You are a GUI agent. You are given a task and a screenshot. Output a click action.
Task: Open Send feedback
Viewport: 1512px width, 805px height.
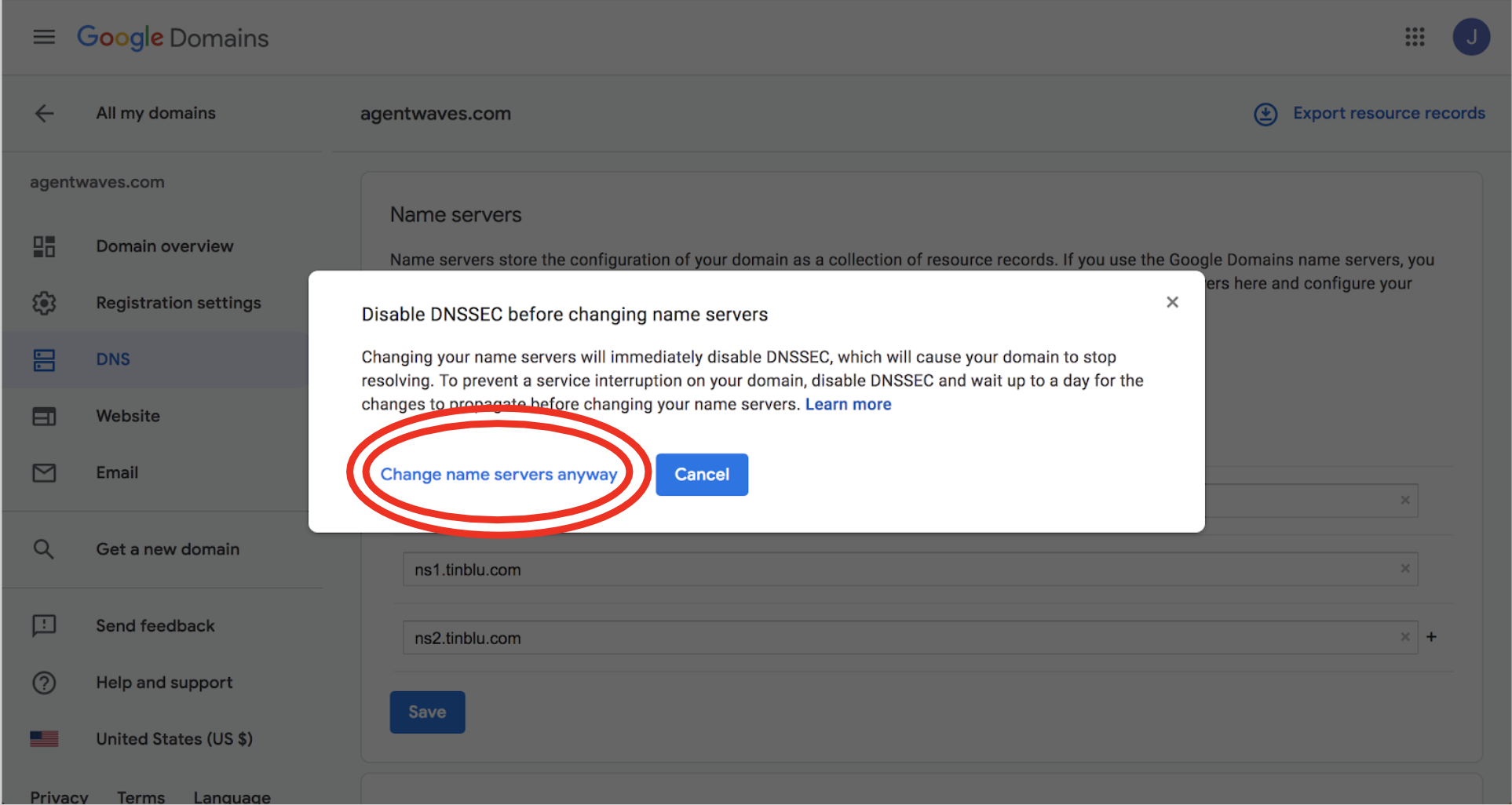(x=155, y=625)
